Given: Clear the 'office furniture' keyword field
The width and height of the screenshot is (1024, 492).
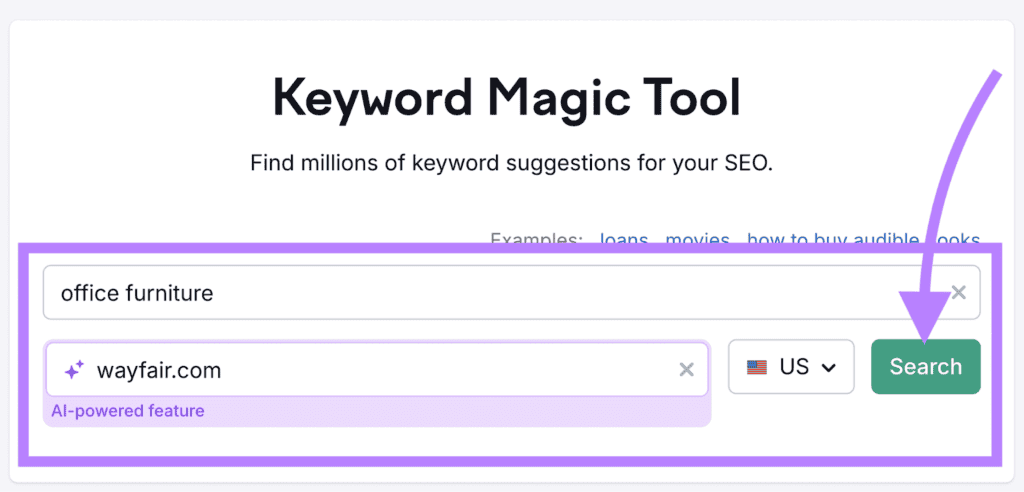Looking at the screenshot, I should [x=958, y=293].
